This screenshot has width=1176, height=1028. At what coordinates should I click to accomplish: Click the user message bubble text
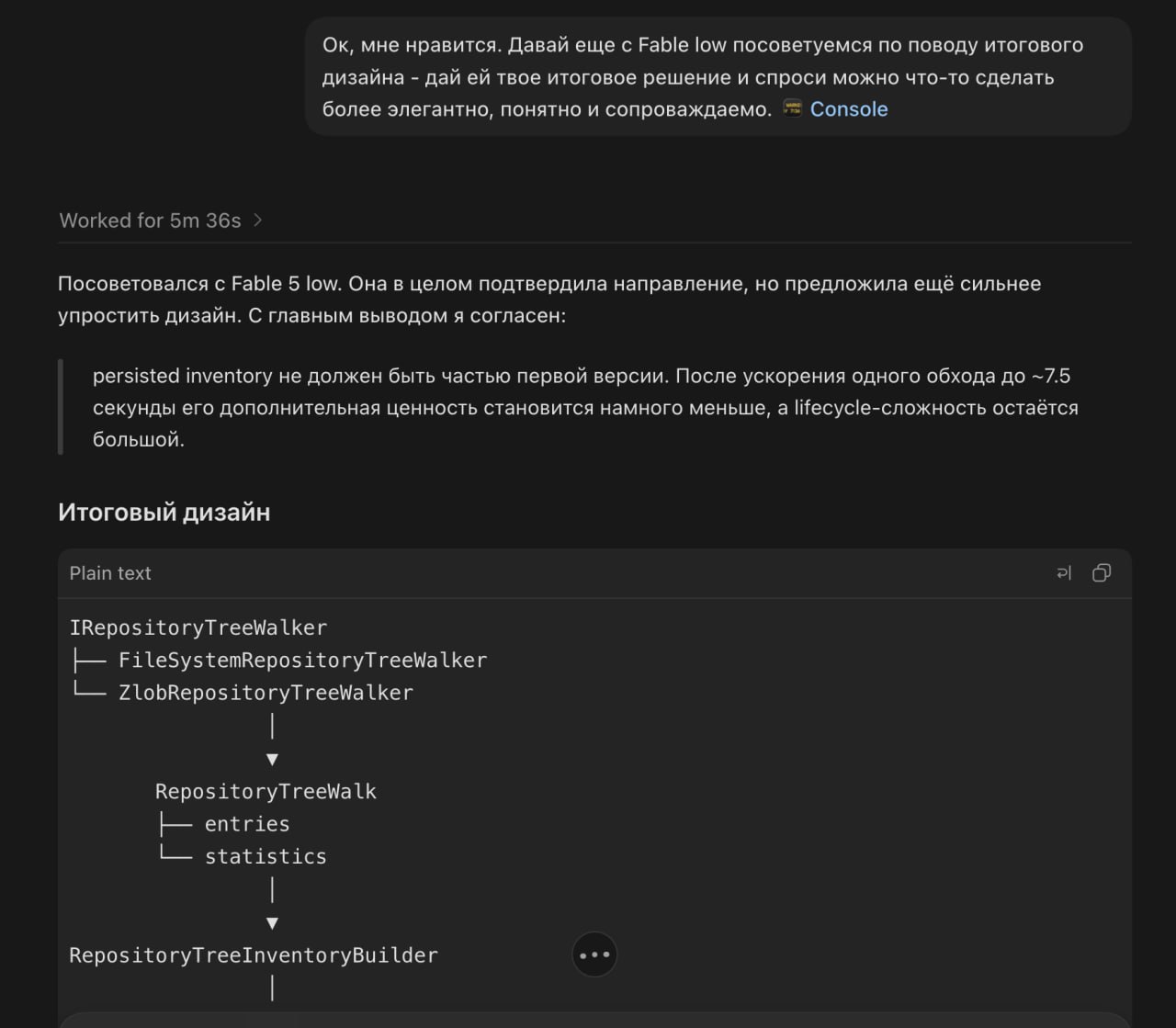click(x=703, y=77)
